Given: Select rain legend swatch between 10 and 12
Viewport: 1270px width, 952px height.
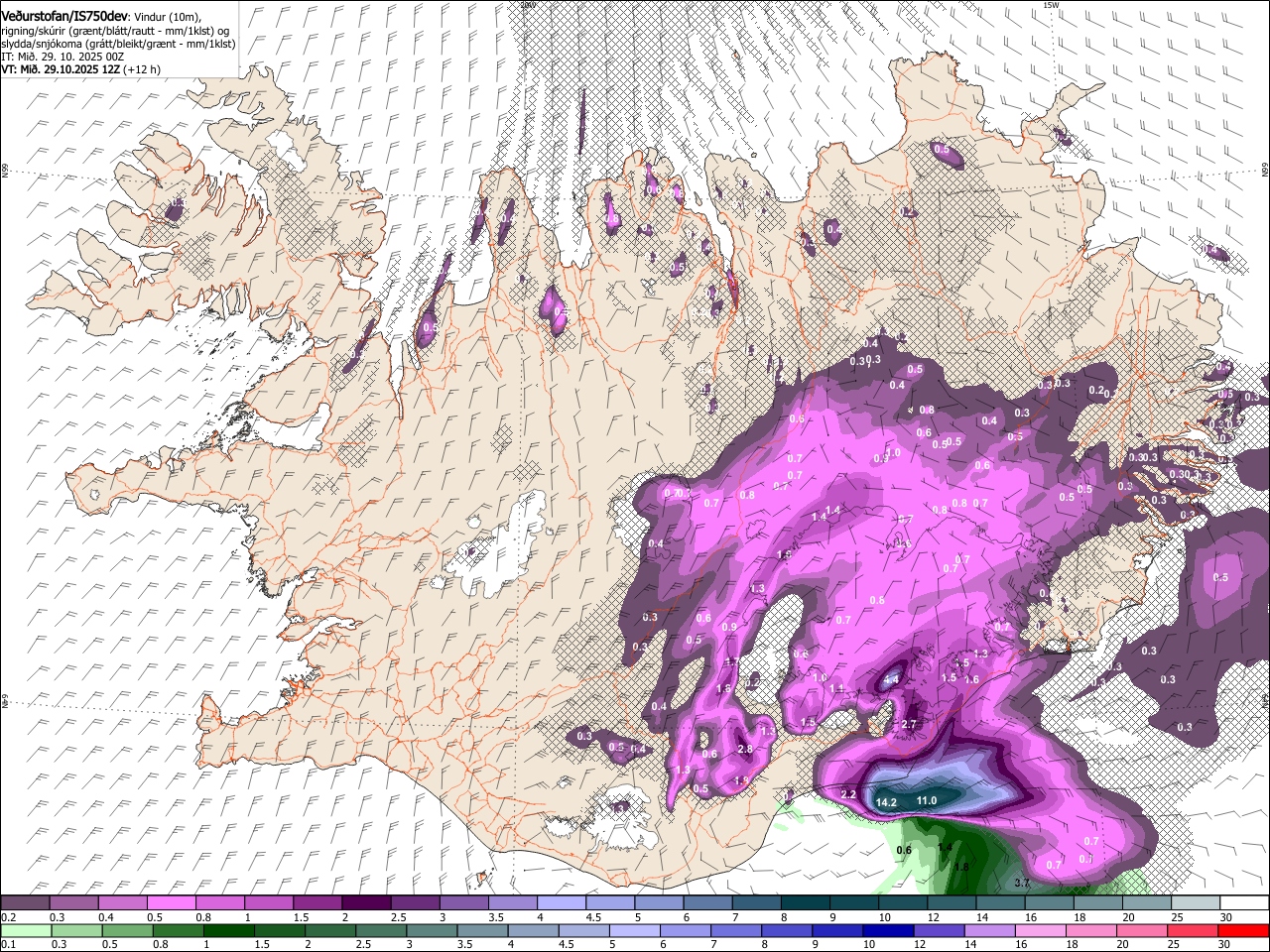Looking at the screenshot, I should tap(889, 930).
